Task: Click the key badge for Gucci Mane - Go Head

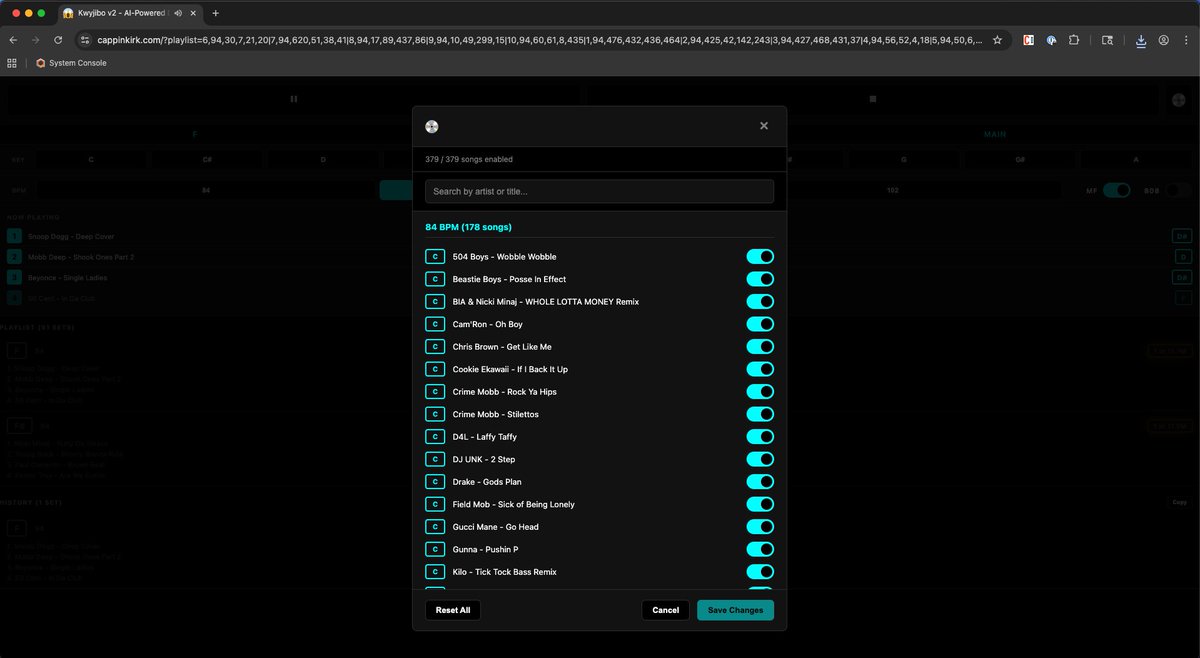Action: 435,527
